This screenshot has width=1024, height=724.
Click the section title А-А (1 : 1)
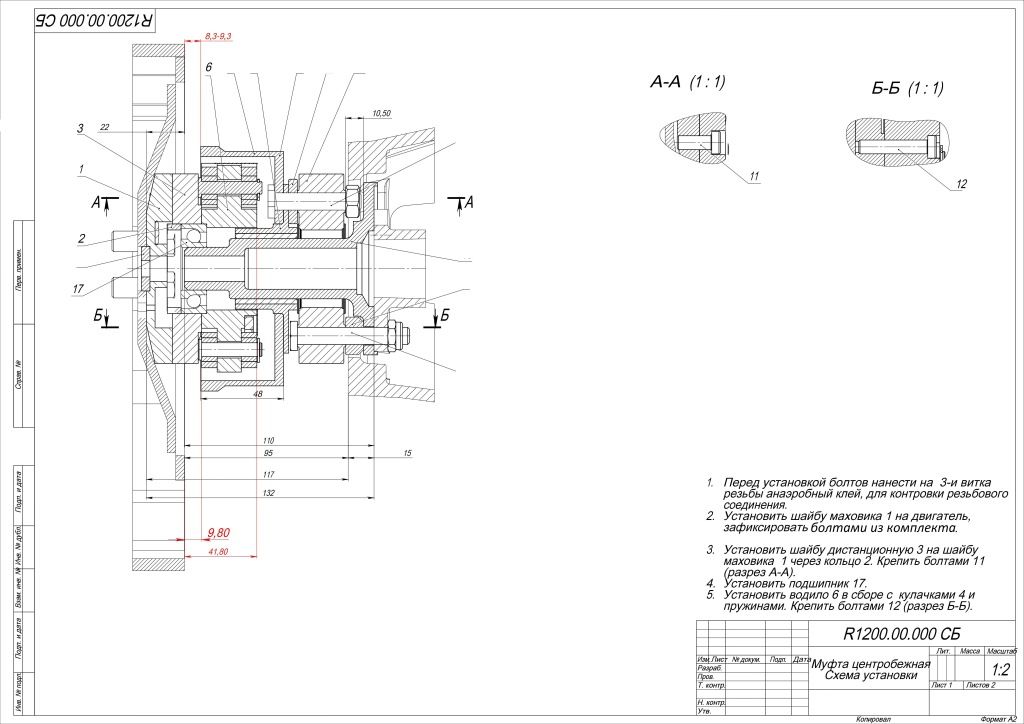point(688,84)
